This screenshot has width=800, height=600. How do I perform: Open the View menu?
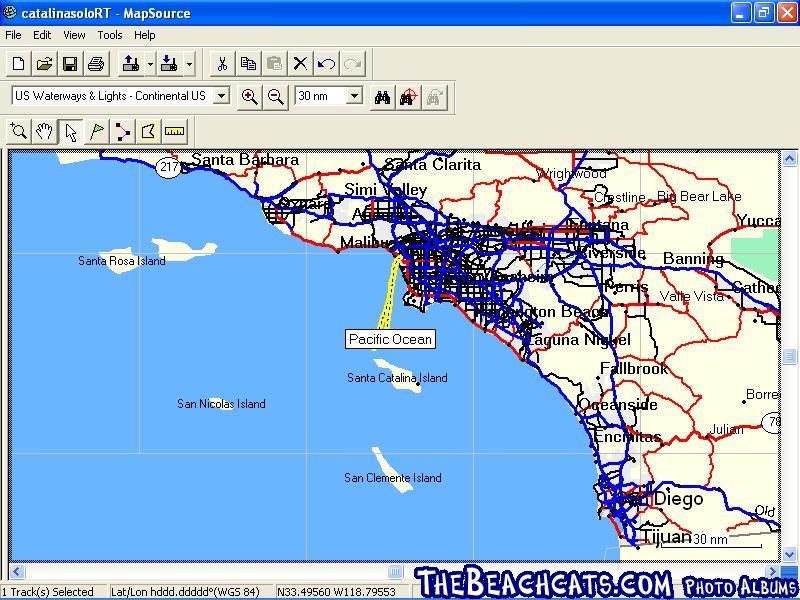[x=74, y=35]
